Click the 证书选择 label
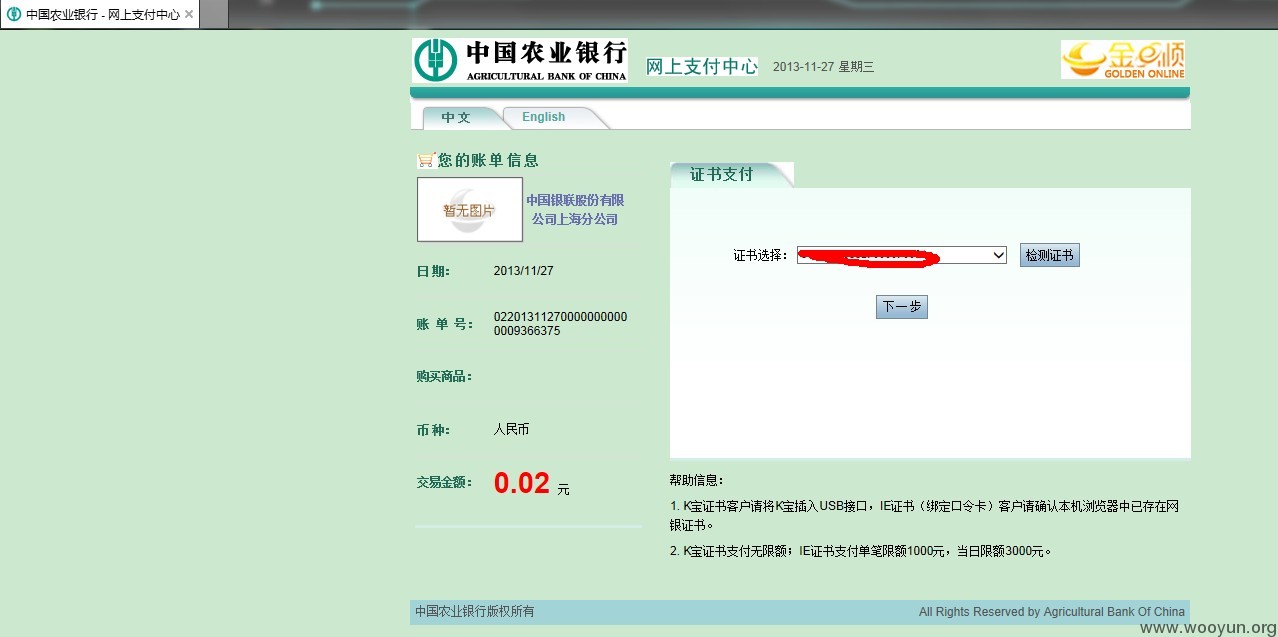This screenshot has height=637, width=1278. tap(761, 256)
